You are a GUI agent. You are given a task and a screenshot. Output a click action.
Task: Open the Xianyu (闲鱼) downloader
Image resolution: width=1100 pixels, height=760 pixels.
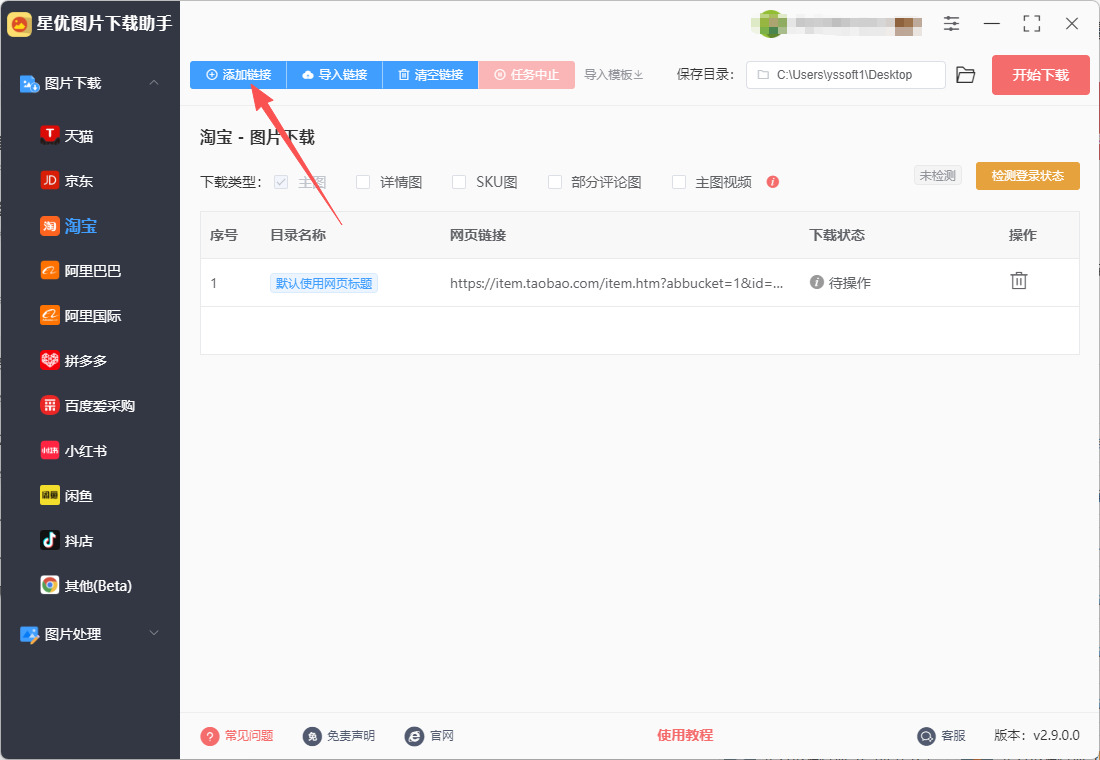point(67,495)
